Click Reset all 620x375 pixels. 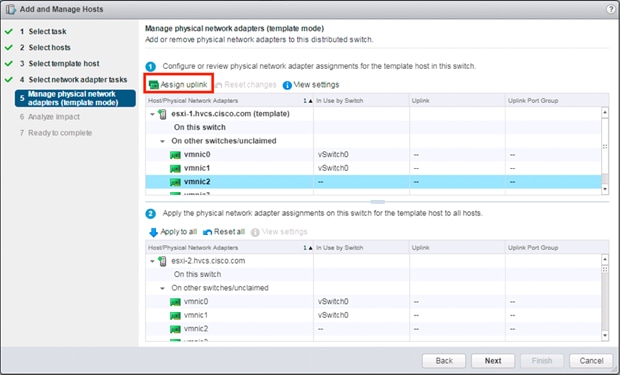click(x=224, y=232)
